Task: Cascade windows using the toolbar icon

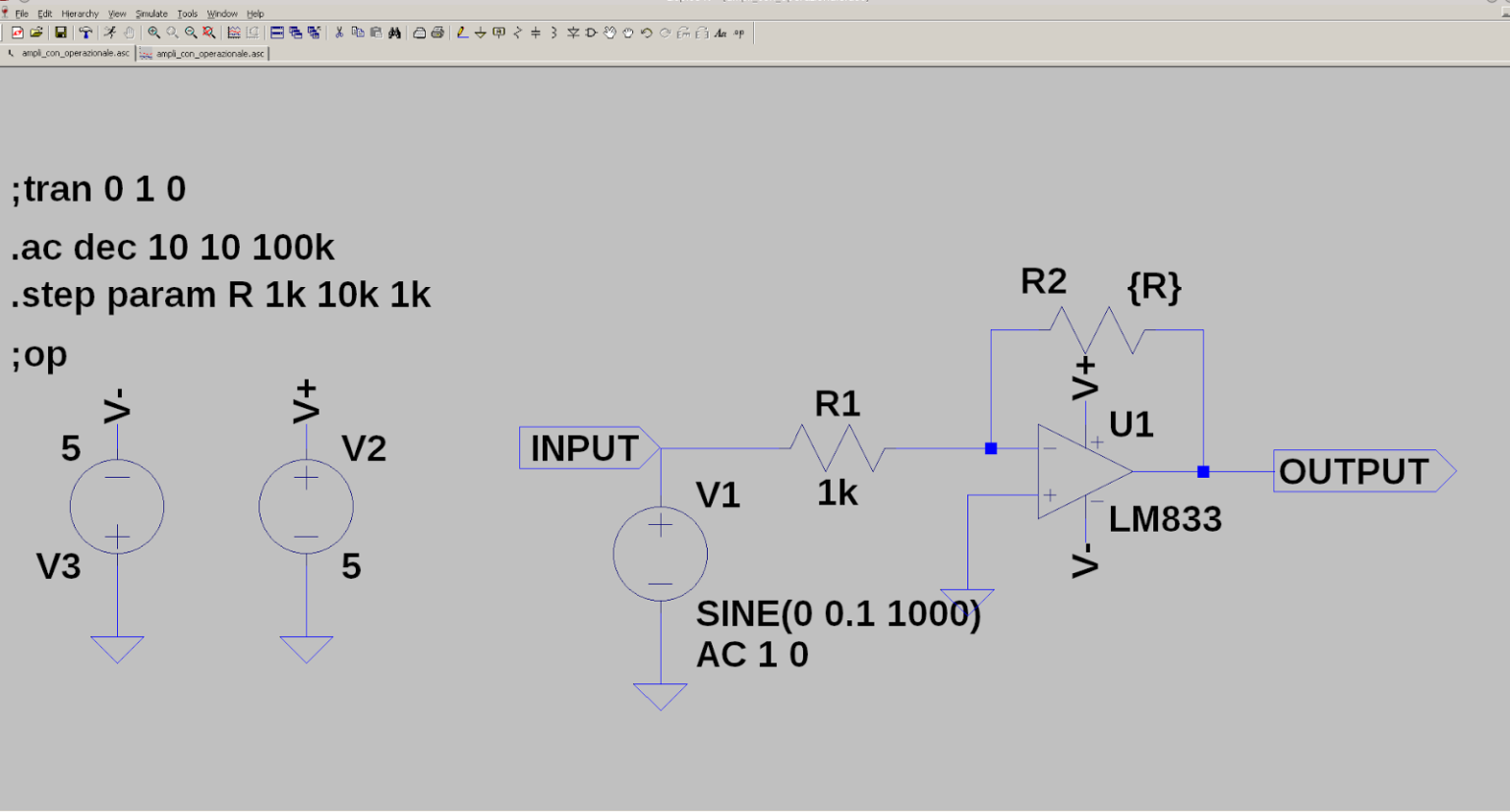Action: pos(295,32)
